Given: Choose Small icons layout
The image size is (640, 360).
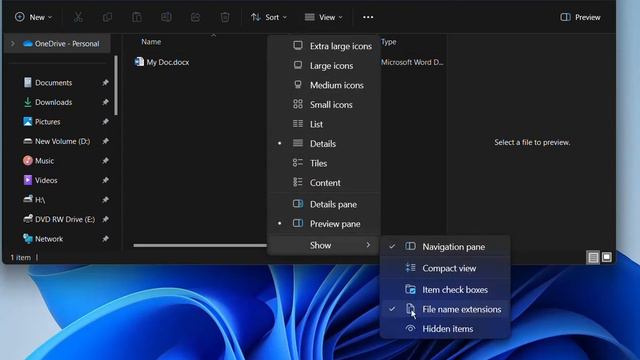Looking at the screenshot, I should tap(324, 104).
